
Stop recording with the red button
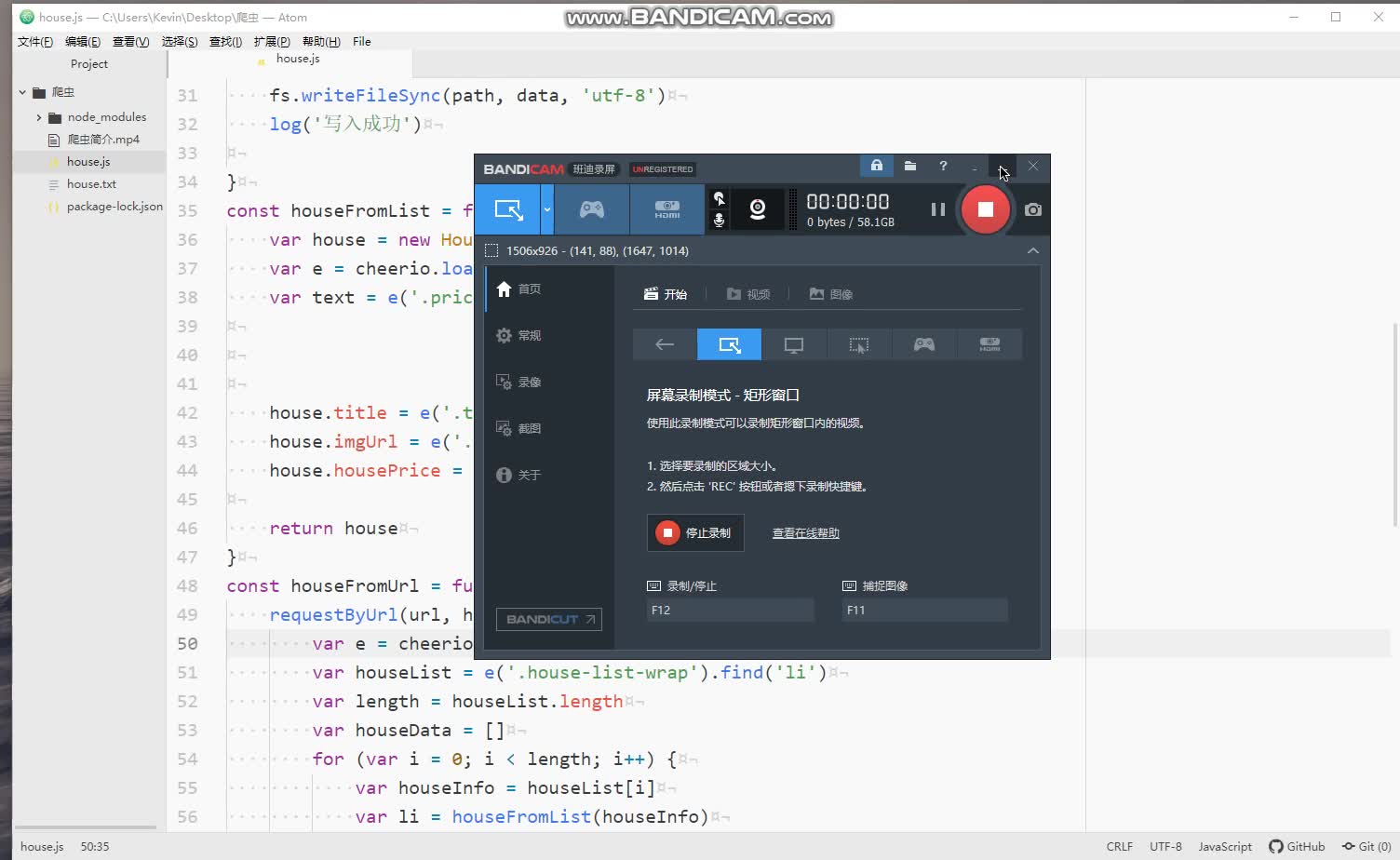pyautogui.click(x=985, y=209)
